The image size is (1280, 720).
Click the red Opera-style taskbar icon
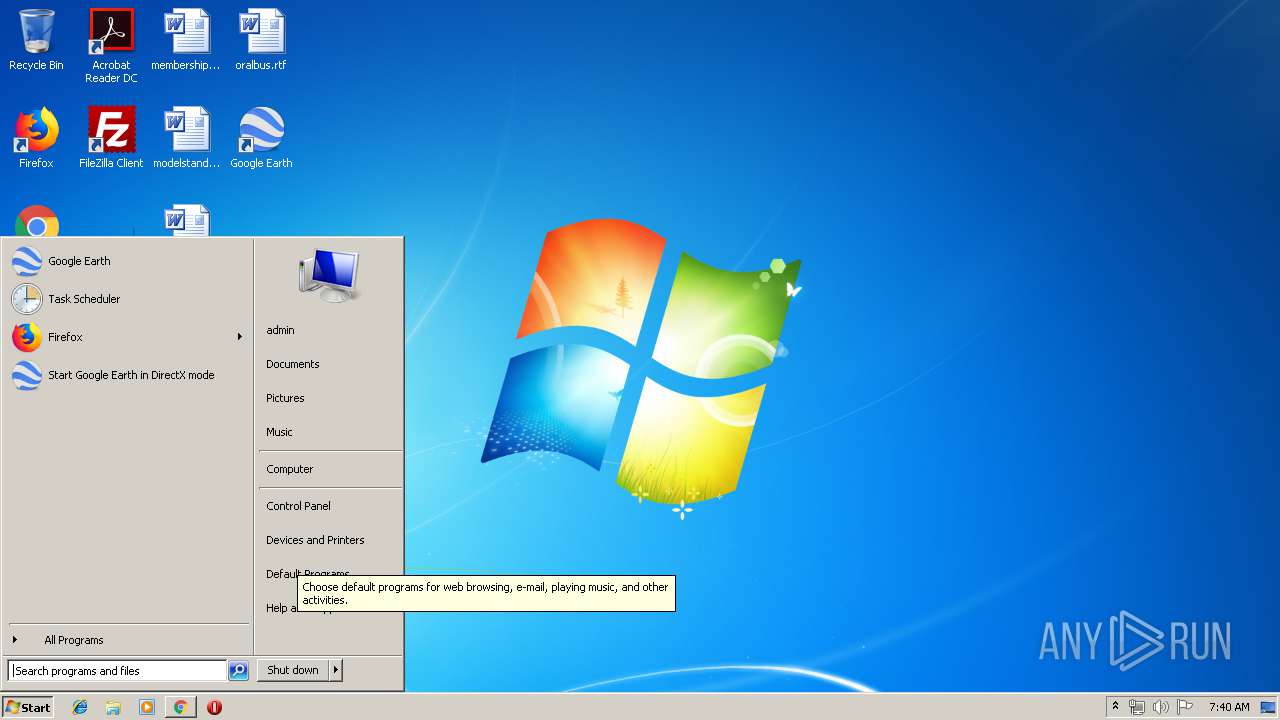tap(214, 707)
